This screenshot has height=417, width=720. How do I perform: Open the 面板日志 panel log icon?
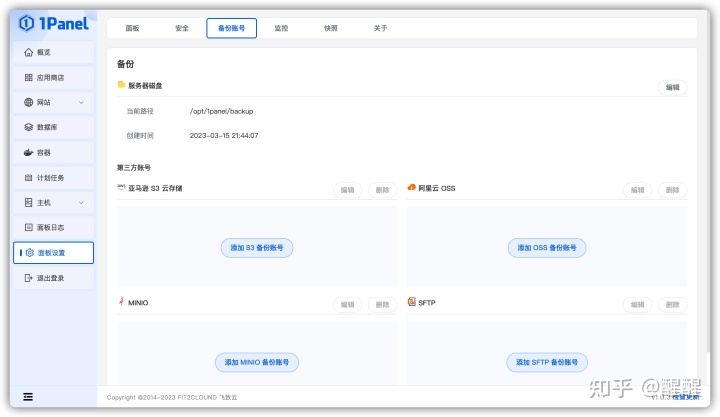(28, 227)
